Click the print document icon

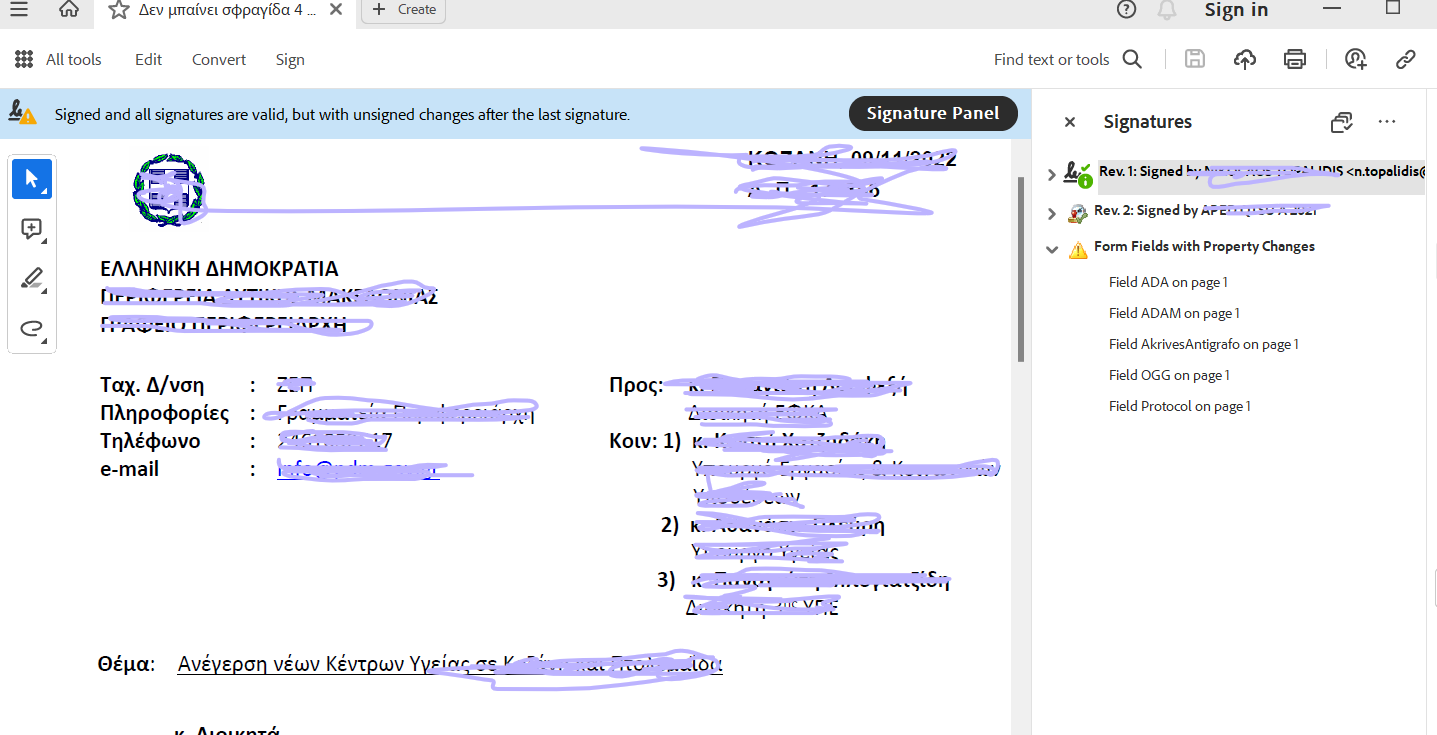[1295, 60]
